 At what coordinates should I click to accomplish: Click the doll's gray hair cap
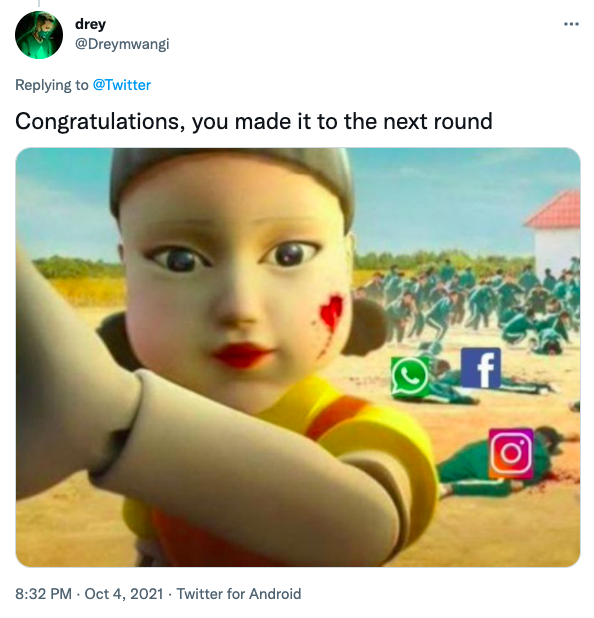pyautogui.click(x=231, y=177)
